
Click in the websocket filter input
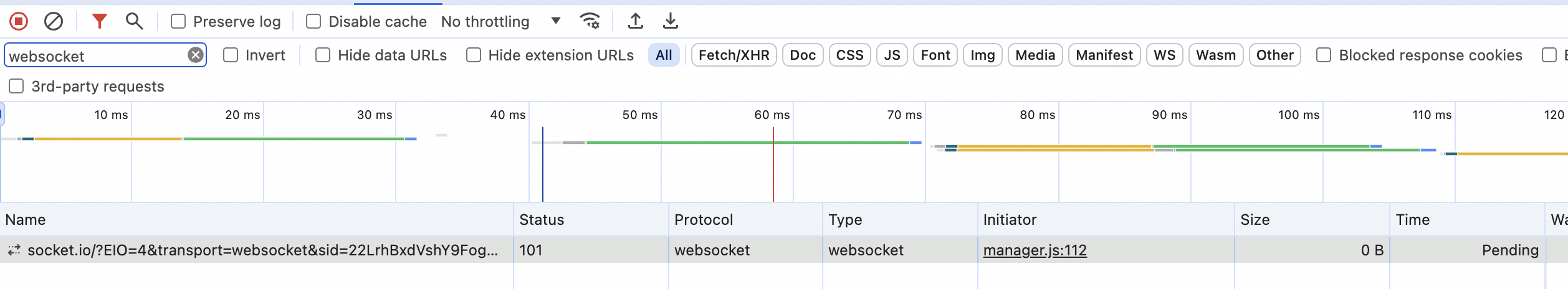93,56
